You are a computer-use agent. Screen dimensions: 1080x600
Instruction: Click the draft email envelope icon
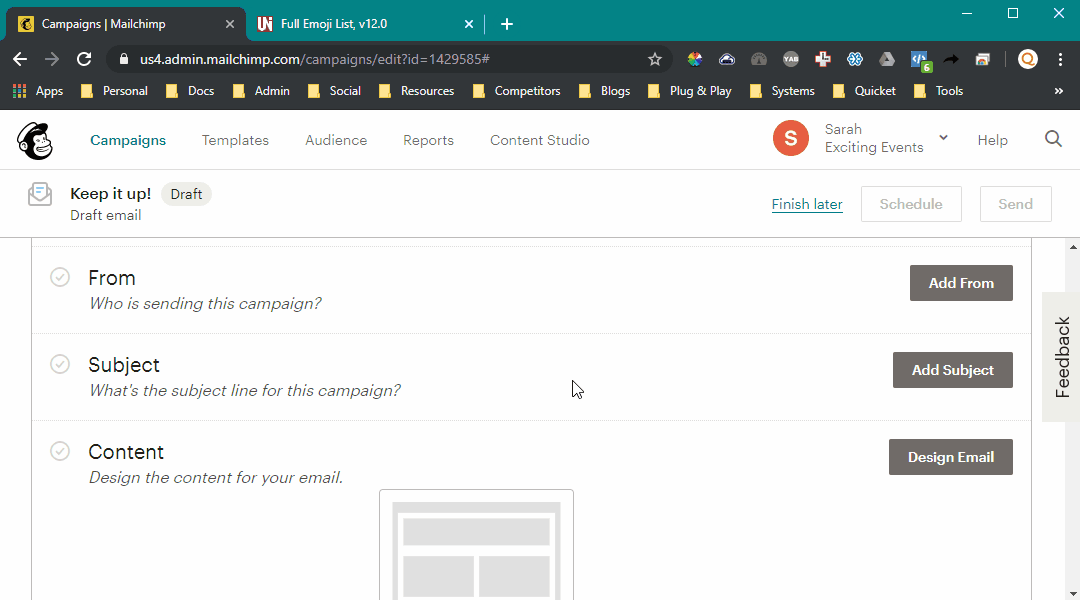(x=40, y=194)
